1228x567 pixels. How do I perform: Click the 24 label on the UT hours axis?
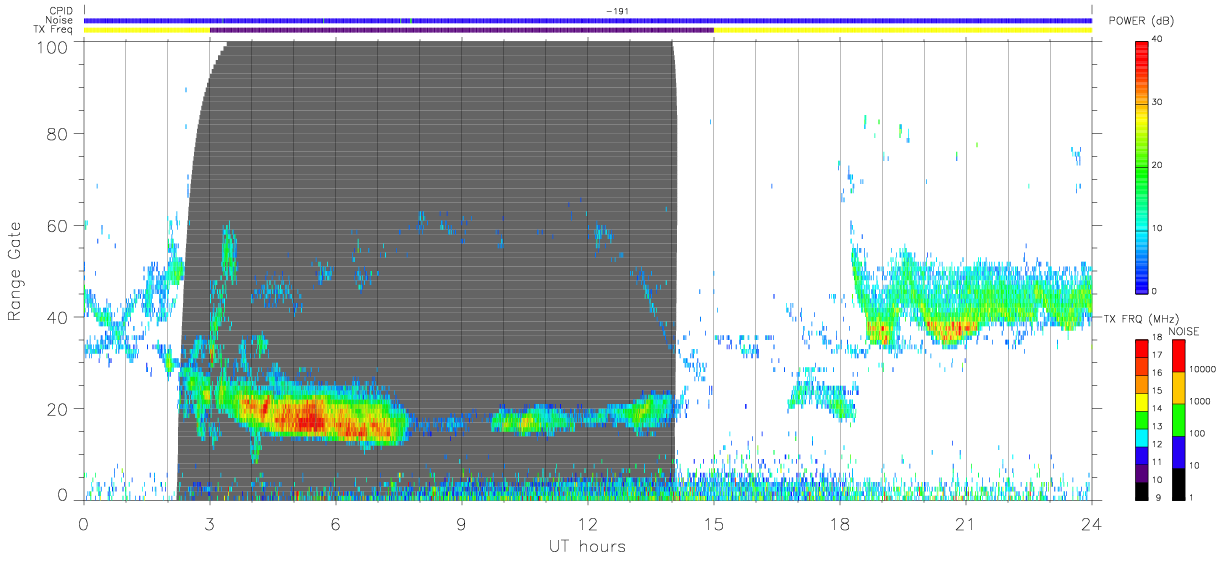(1092, 522)
